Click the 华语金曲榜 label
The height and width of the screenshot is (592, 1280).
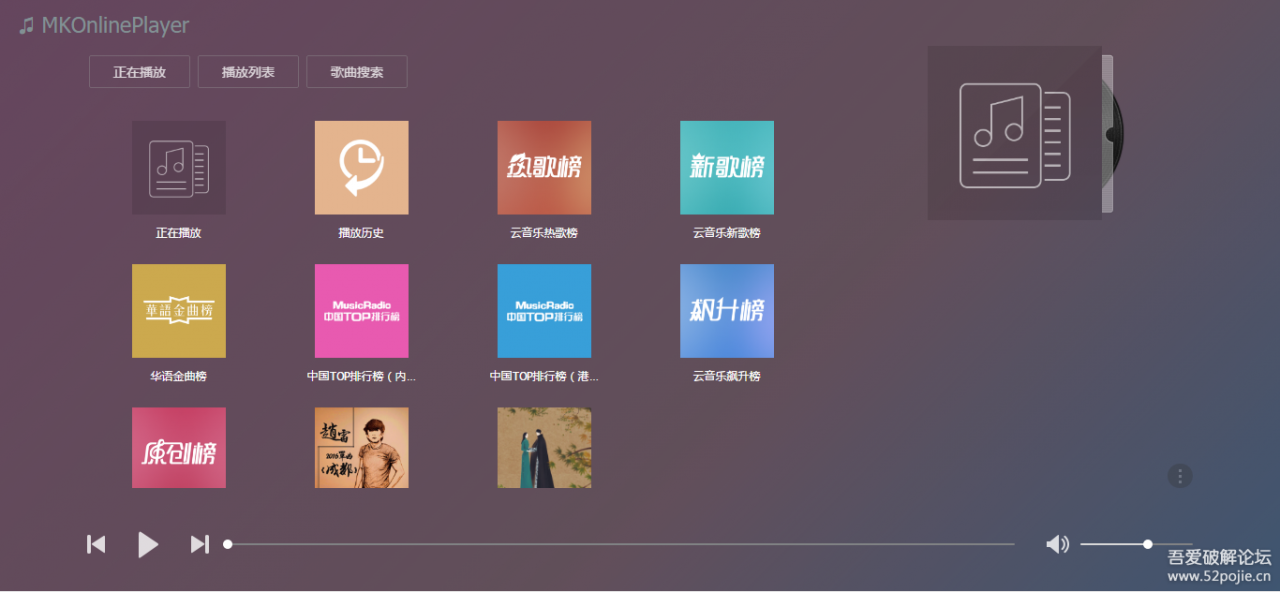coord(179,376)
